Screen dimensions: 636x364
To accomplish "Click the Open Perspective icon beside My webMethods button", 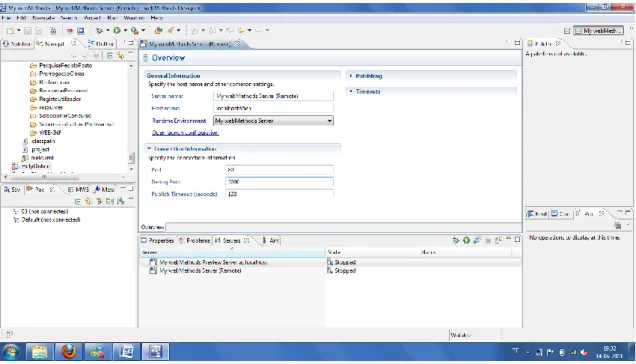I will click(x=567, y=31).
